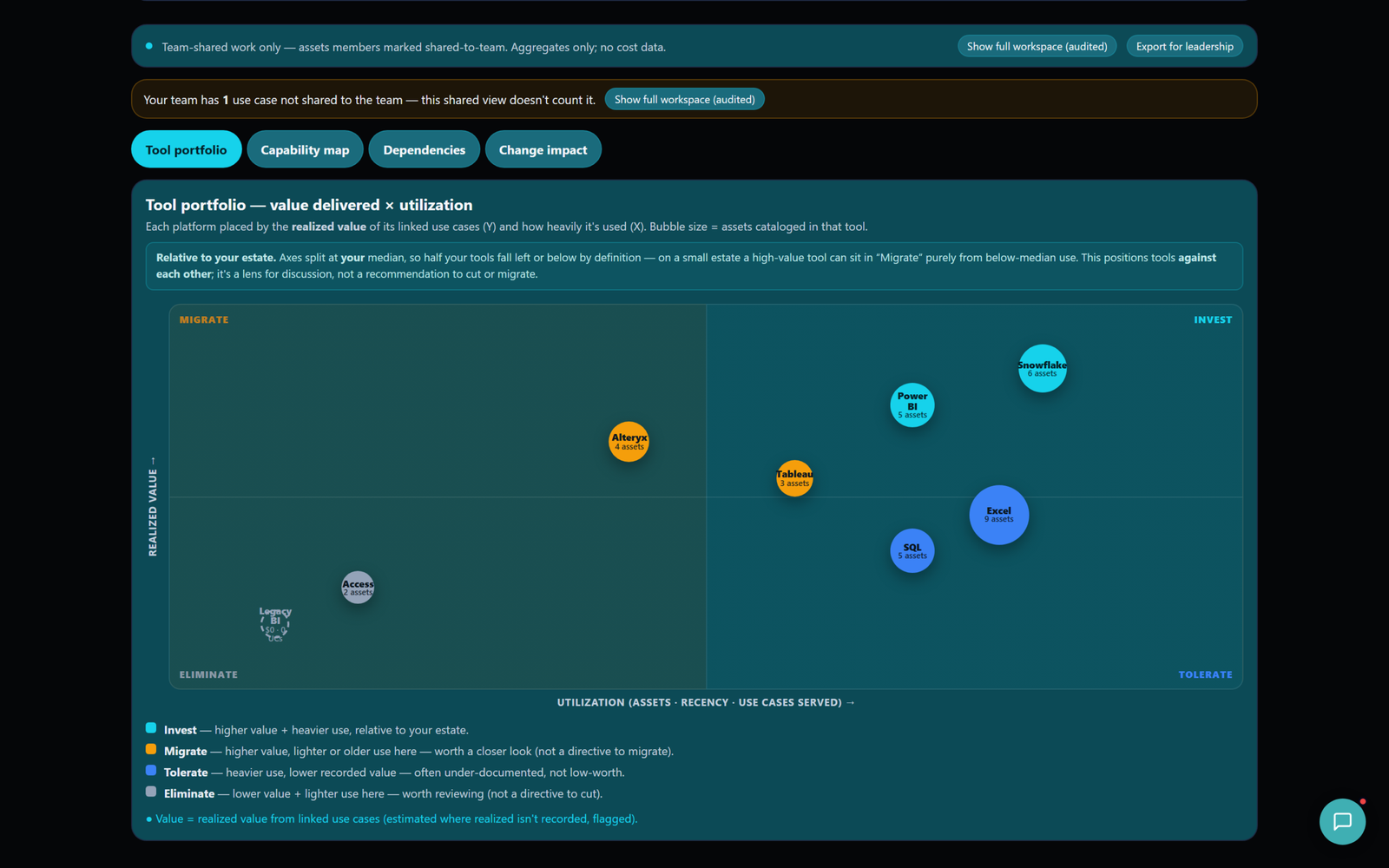Click the Team-shared work only status dot
This screenshot has height=868, width=1389.
pyautogui.click(x=149, y=46)
